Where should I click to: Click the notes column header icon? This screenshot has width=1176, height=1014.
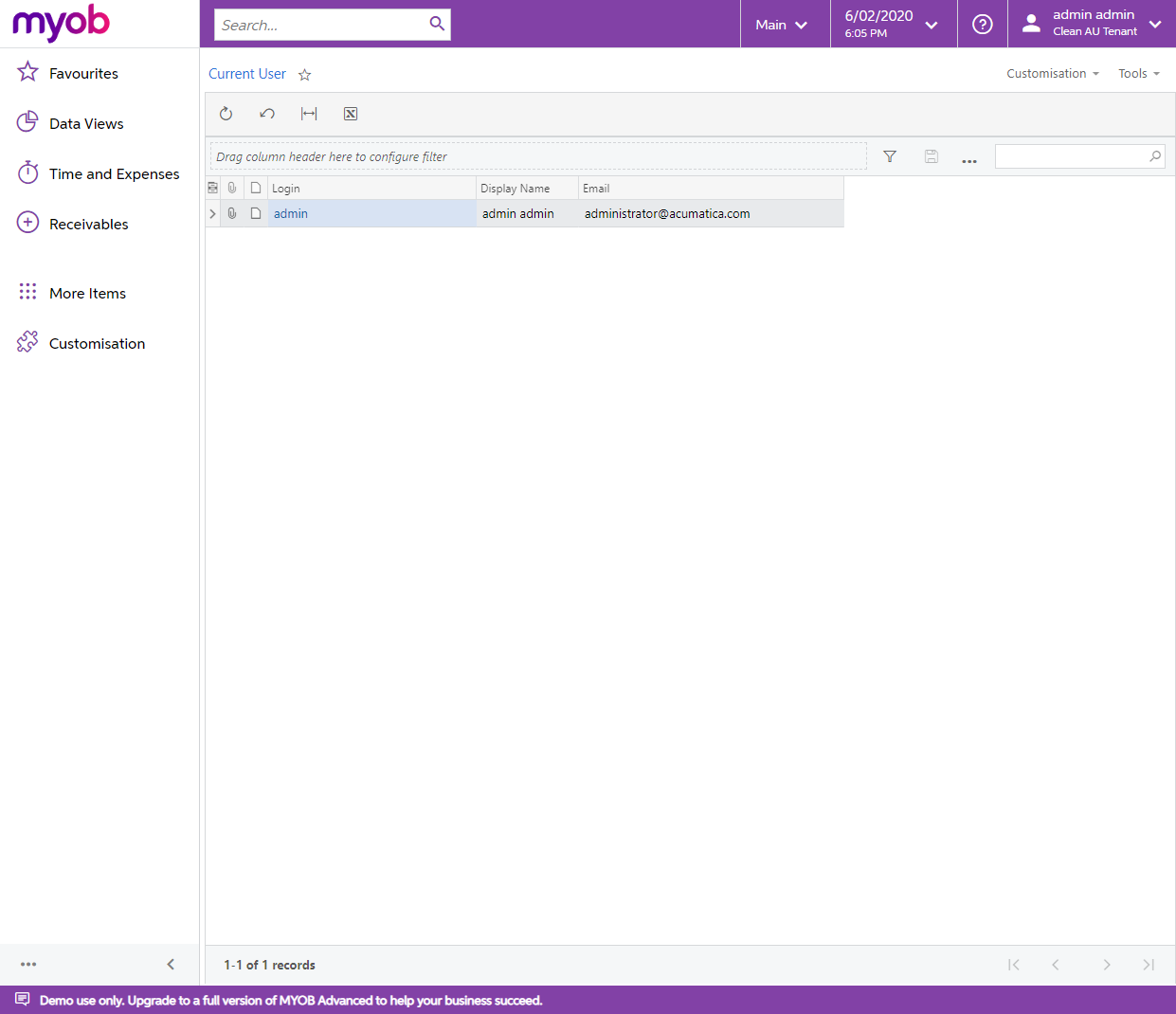256,188
